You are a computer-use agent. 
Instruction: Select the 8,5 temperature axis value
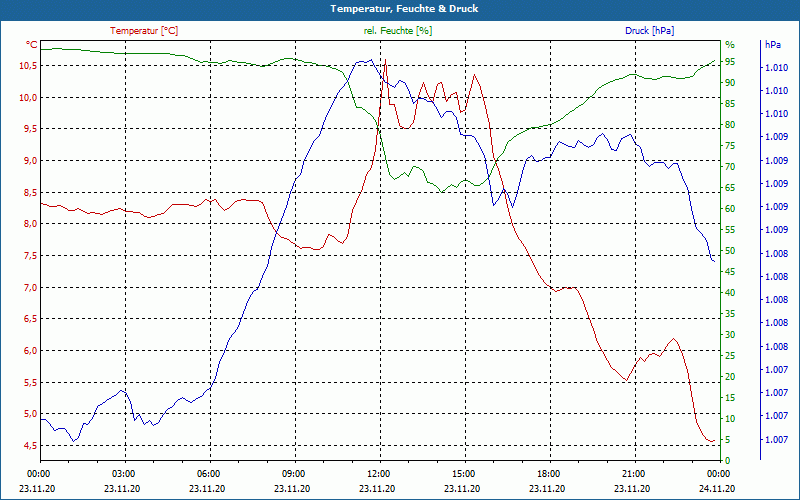[30, 192]
